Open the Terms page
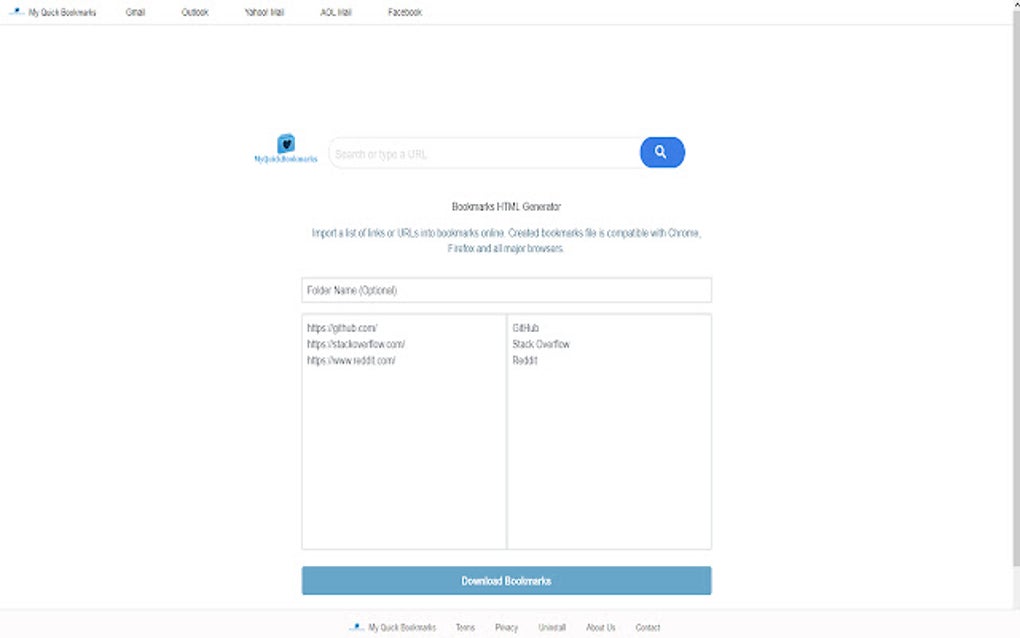1020x638 pixels. tap(464, 627)
